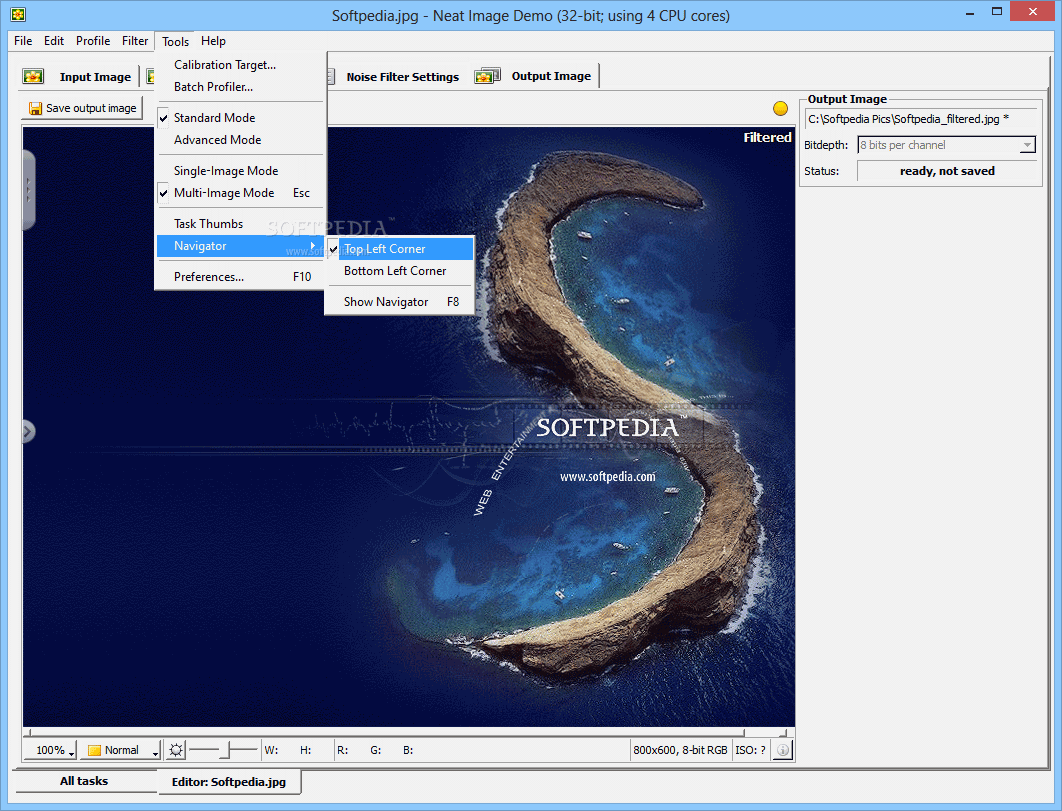Toggle checked Multi-Image Mode option

(240, 193)
